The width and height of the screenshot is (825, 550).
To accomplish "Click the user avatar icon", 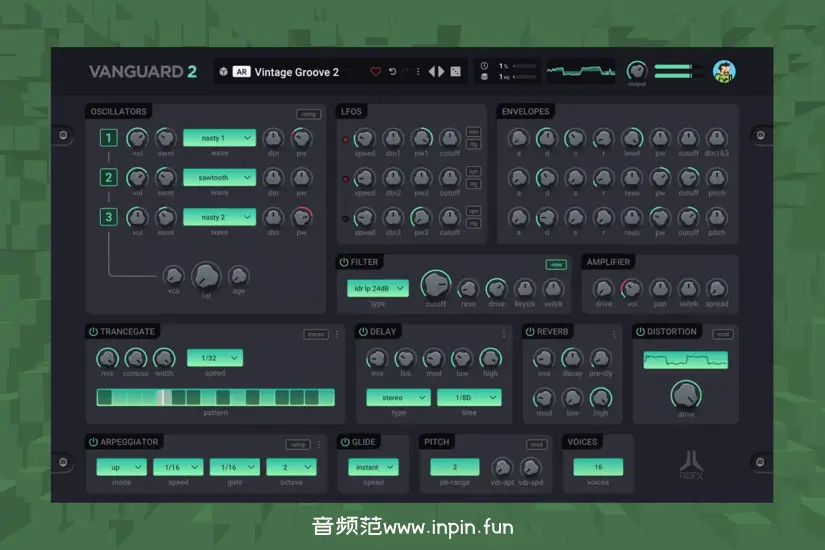I will point(723,71).
